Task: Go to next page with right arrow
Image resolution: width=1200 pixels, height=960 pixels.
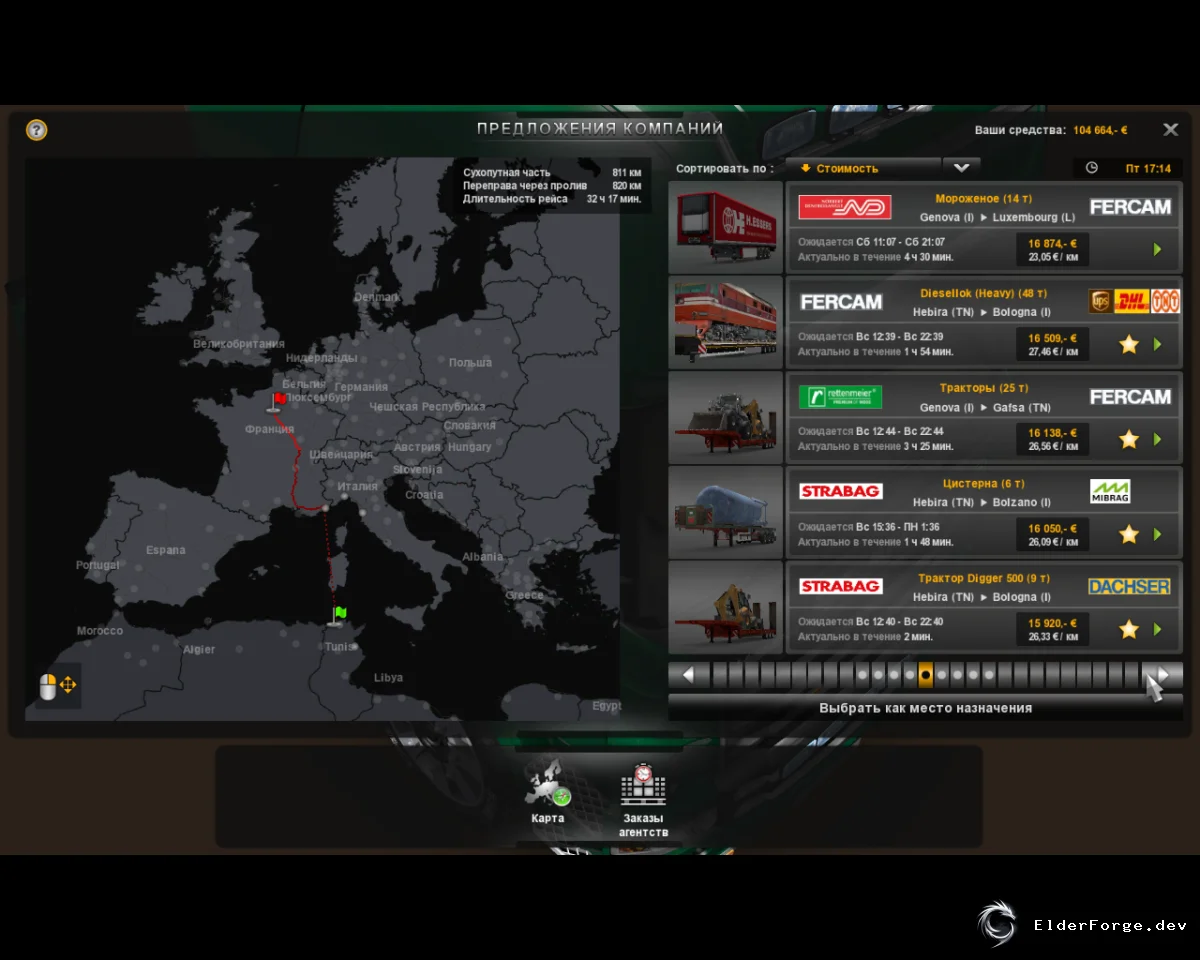Action: coord(1163,675)
